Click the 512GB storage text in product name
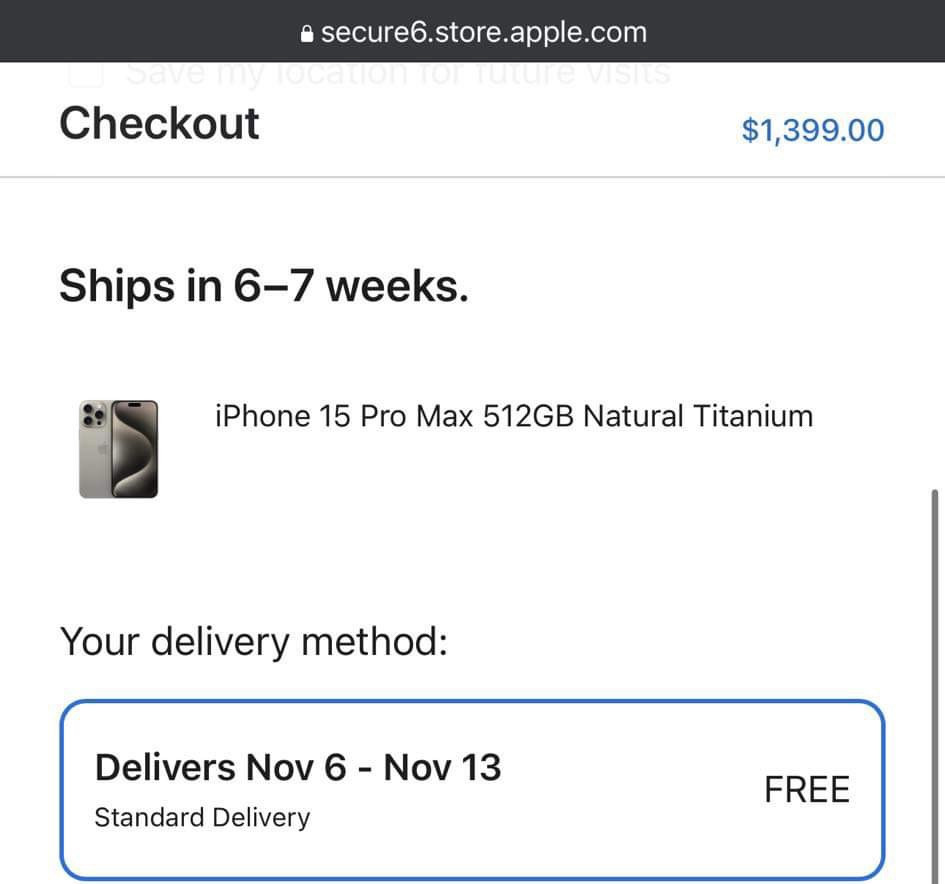 (x=528, y=416)
